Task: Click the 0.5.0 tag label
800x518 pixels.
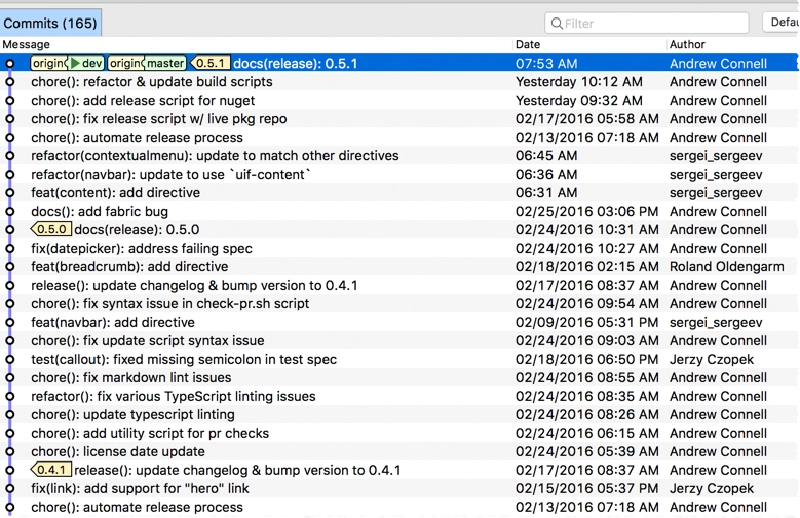Action: point(51,229)
